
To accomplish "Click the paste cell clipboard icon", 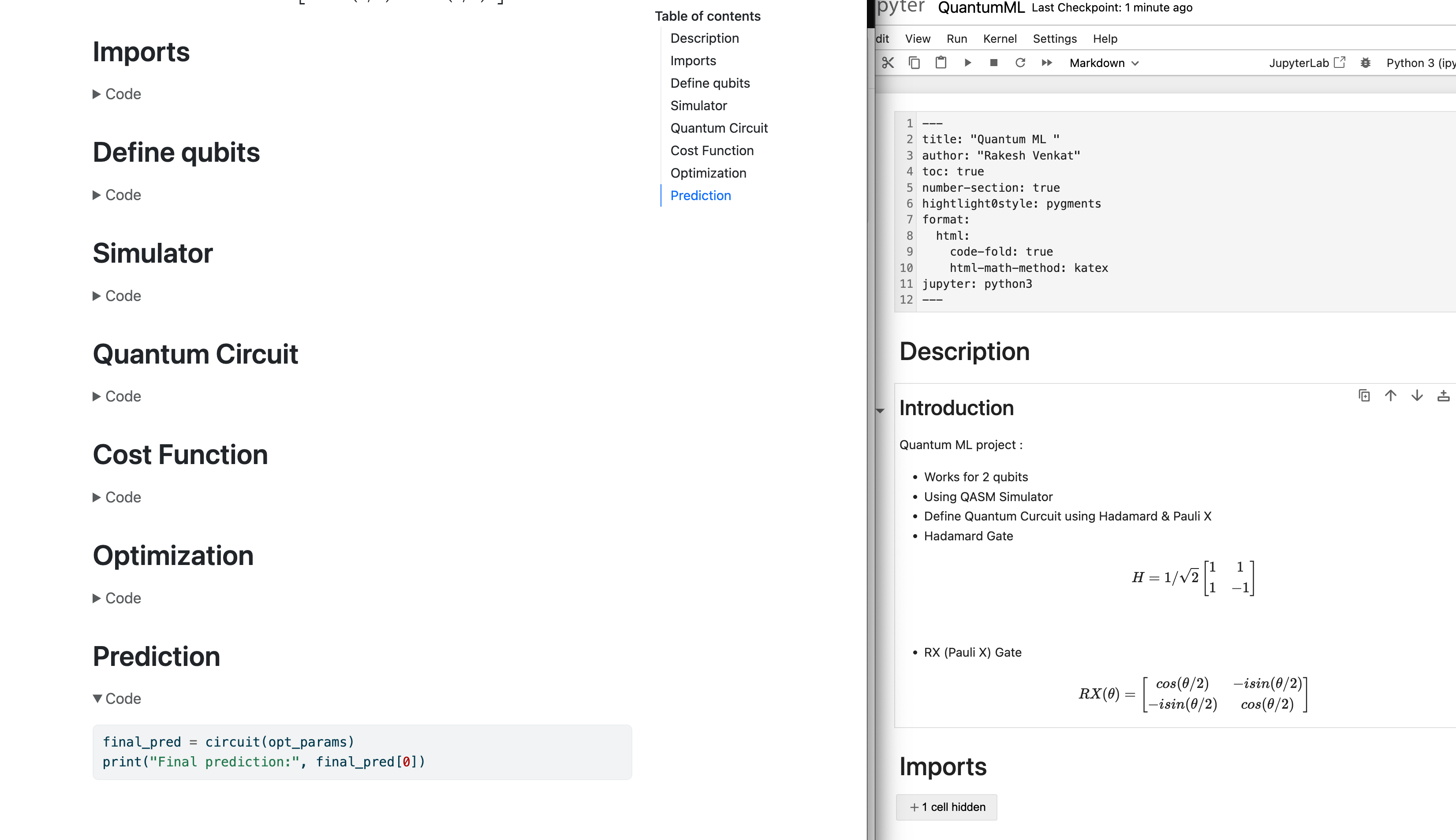I will (941, 63).
